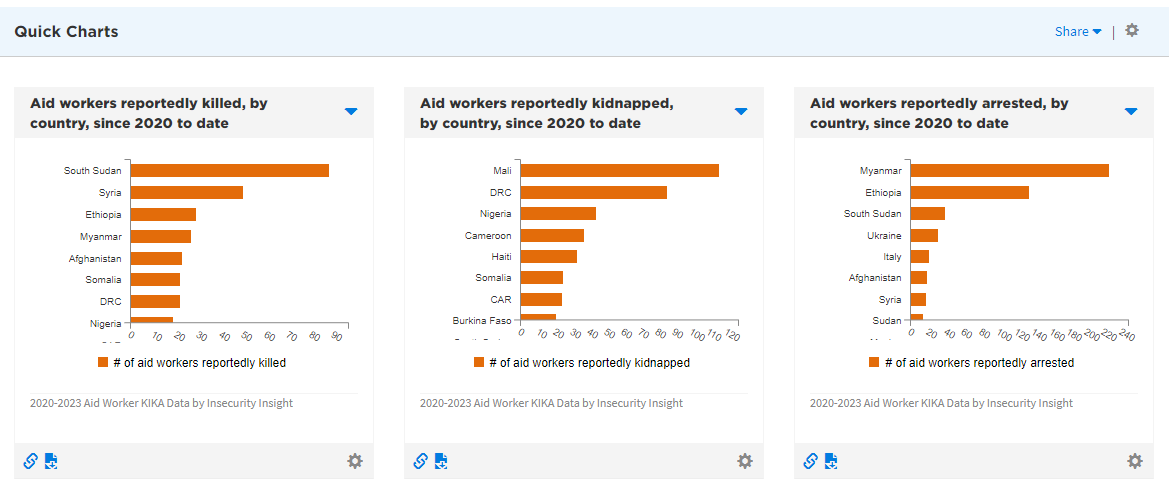
Task: Open settings gear for kidnapped workers chart
Action: point(745,461)
